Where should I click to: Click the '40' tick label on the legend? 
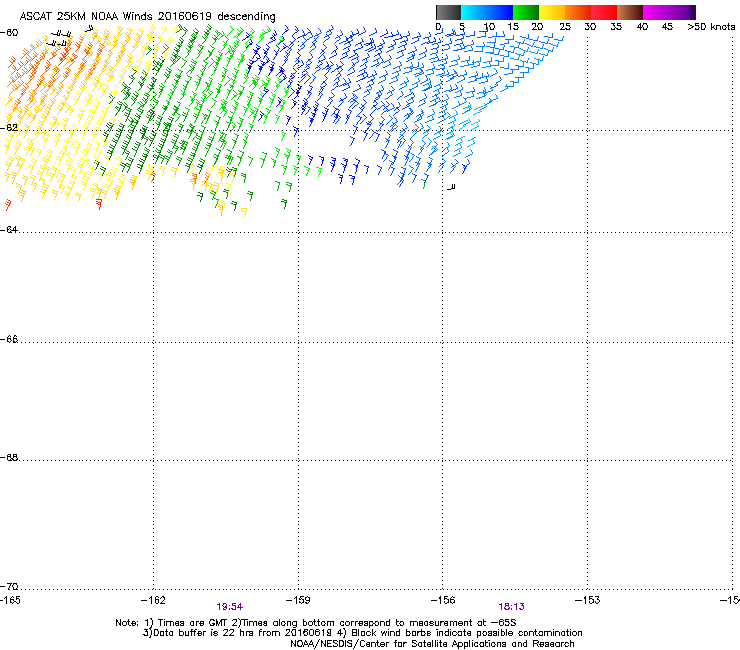642,27
